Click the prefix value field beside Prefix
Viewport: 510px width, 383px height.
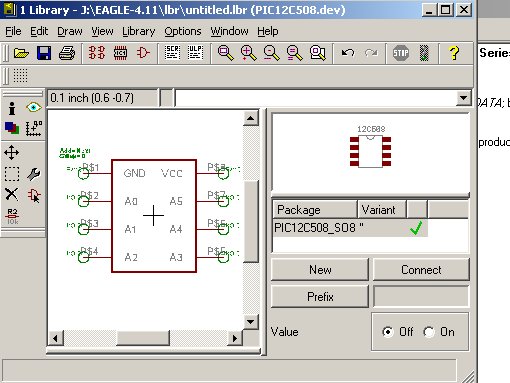[421, 296]
